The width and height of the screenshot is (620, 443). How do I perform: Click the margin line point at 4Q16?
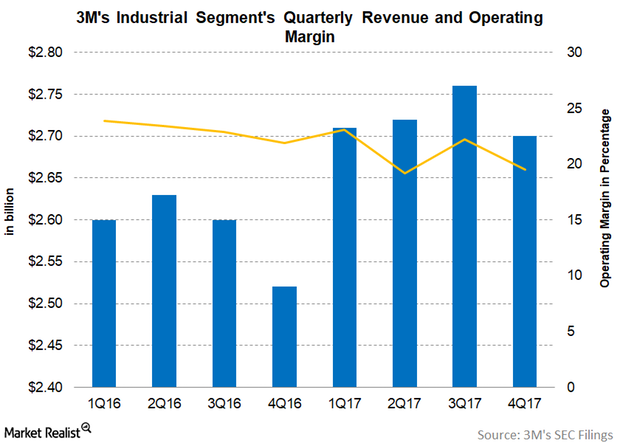click(x=284, y=143)
